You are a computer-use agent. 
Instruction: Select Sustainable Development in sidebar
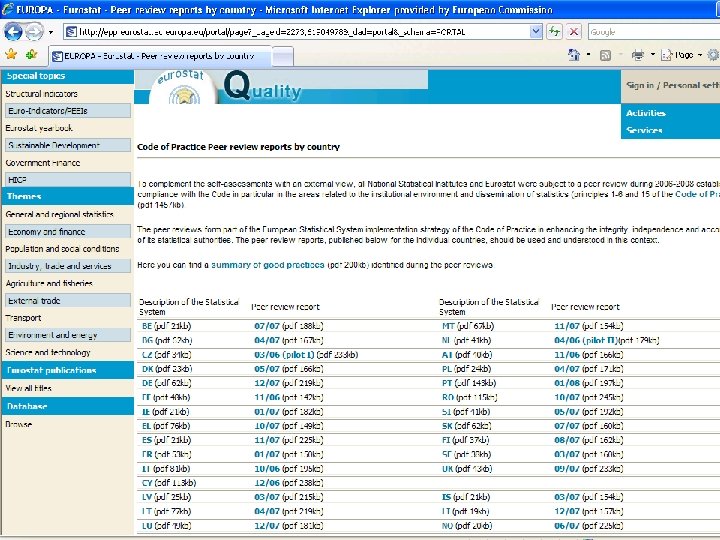point(68,145)
